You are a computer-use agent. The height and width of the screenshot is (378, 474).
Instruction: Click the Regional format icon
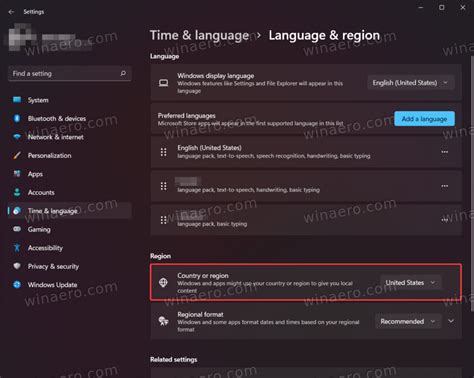pyautogui.click(x=163, y=321)
